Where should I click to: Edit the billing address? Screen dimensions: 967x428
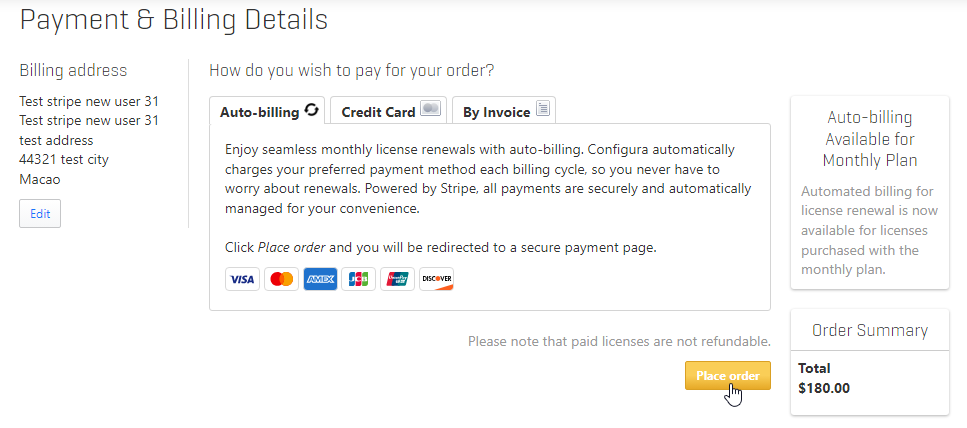click(40, 213)
